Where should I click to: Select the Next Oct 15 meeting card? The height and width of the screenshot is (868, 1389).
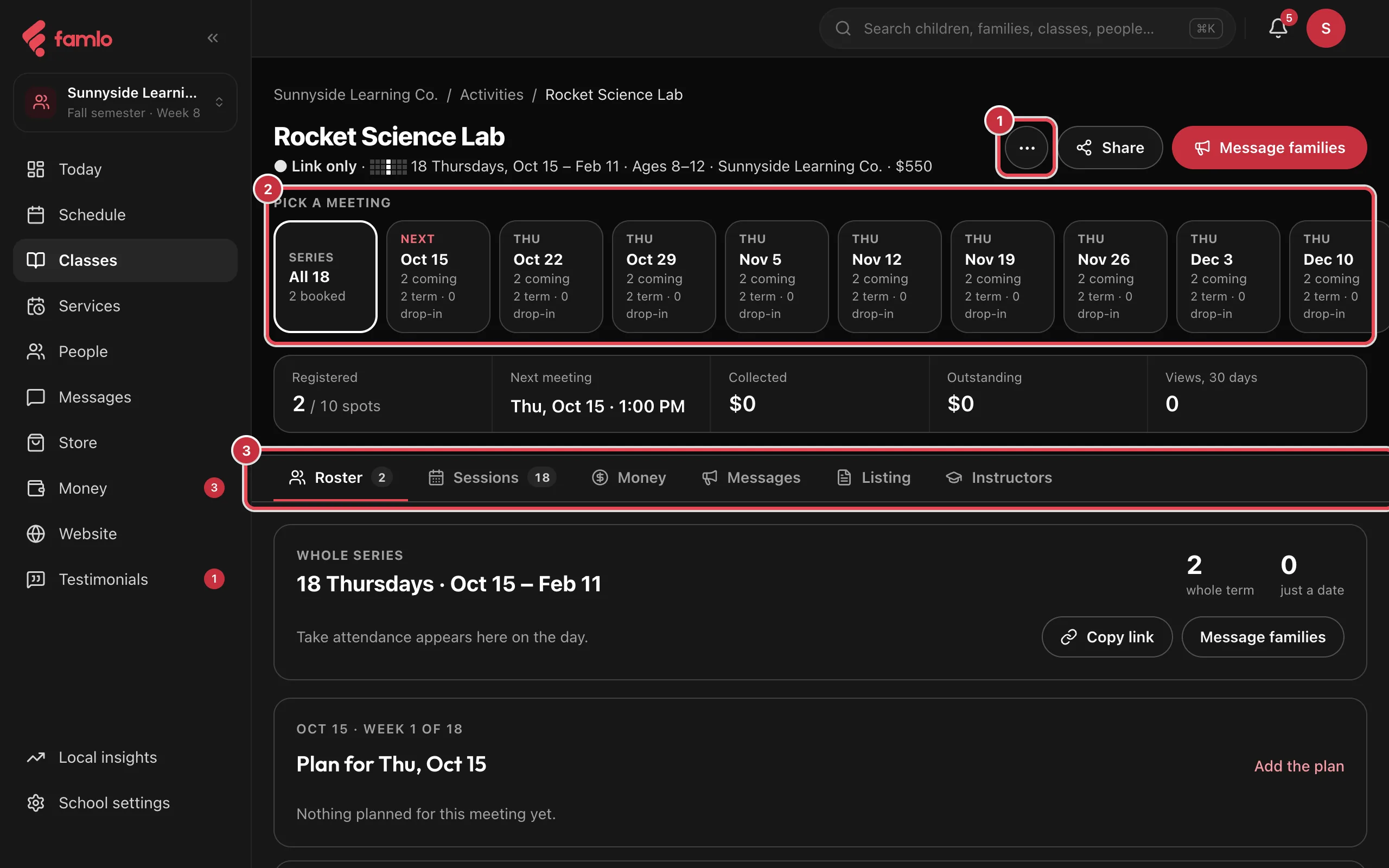coord(438,277)
